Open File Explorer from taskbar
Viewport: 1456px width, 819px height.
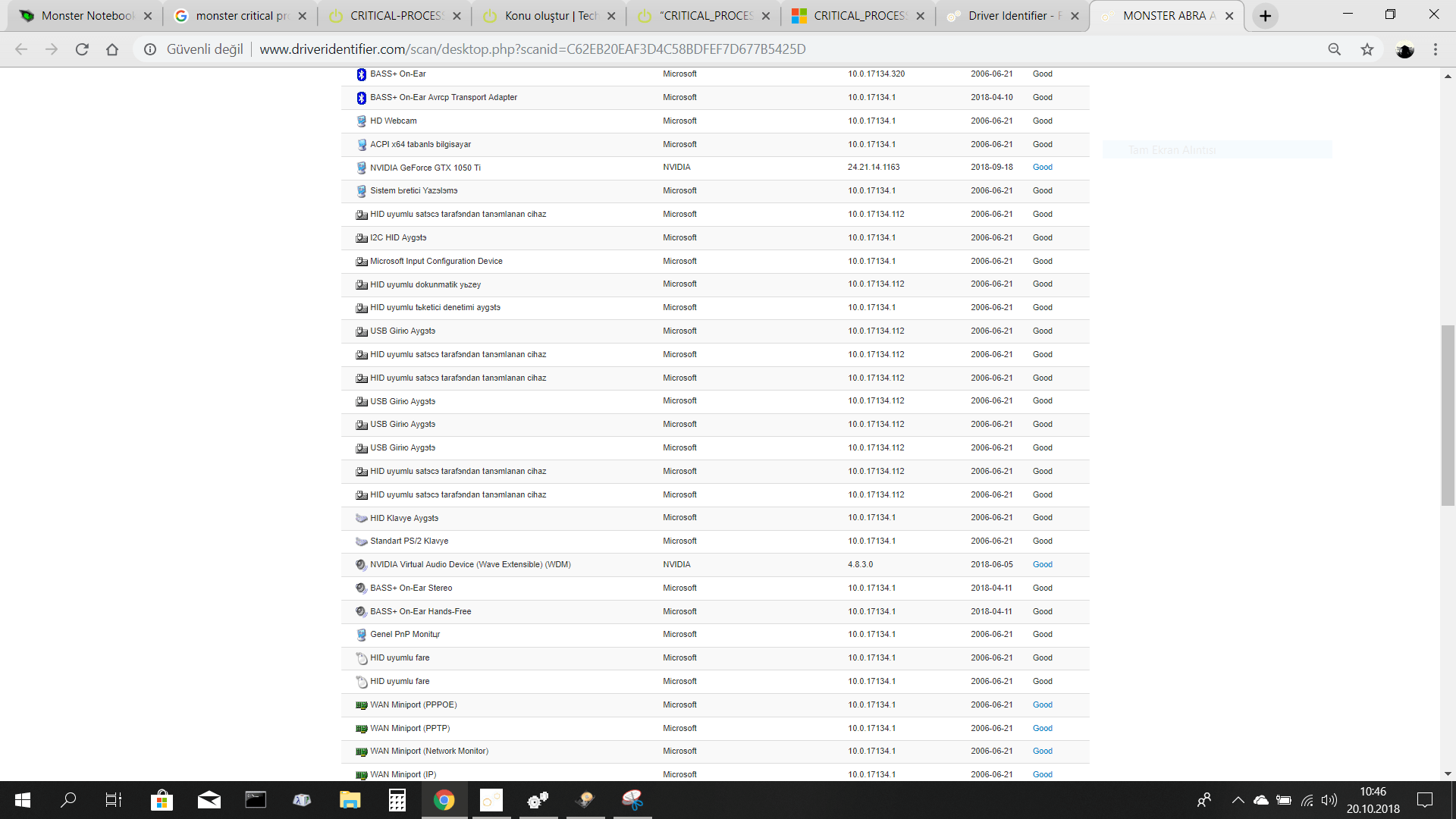350,799
